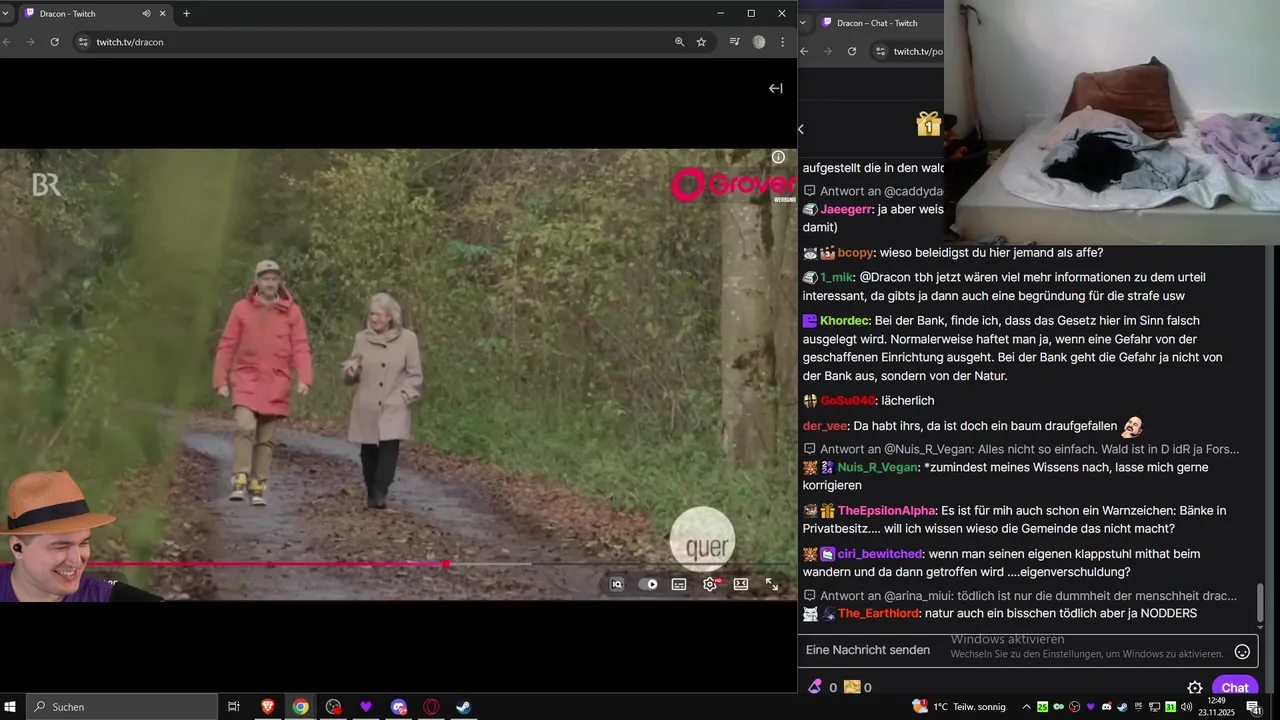
Task: Go back in the Dracon - Twitch window
Action: pyautogui.click(x=8, y=42)
